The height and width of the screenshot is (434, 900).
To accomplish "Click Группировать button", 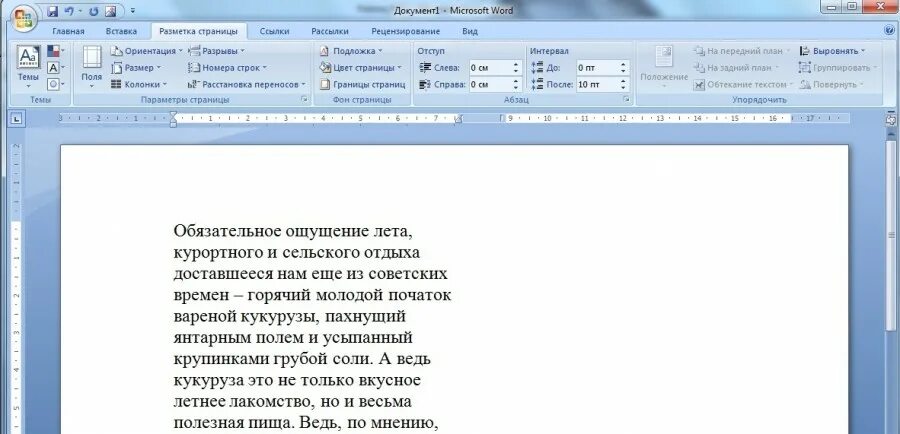I will pos(838,68).
